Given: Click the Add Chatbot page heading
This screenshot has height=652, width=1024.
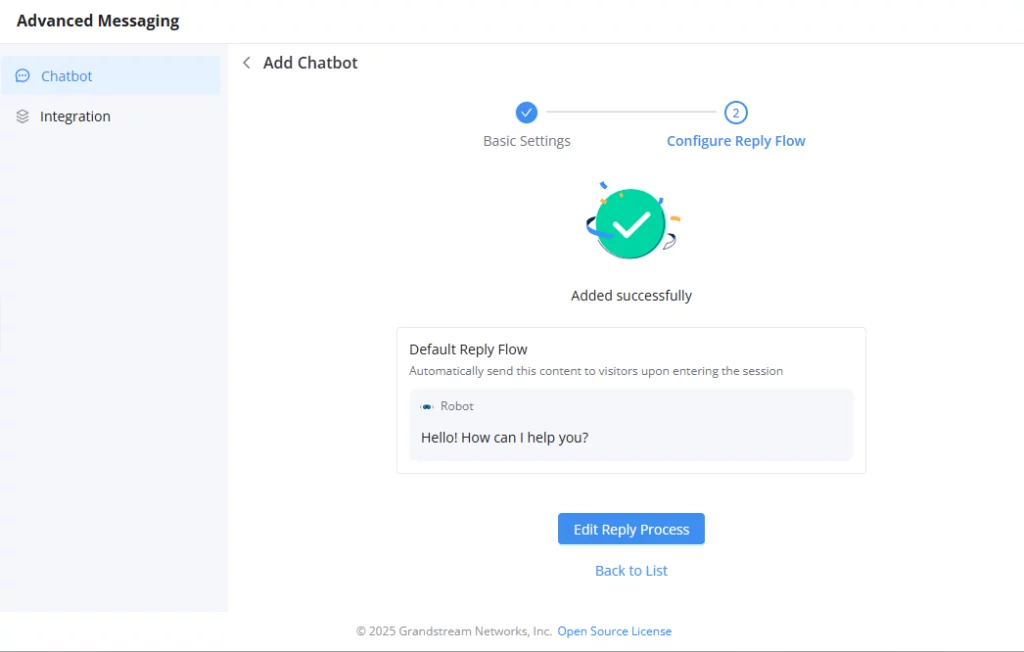Looking at the screenshot, I should 310,63.
